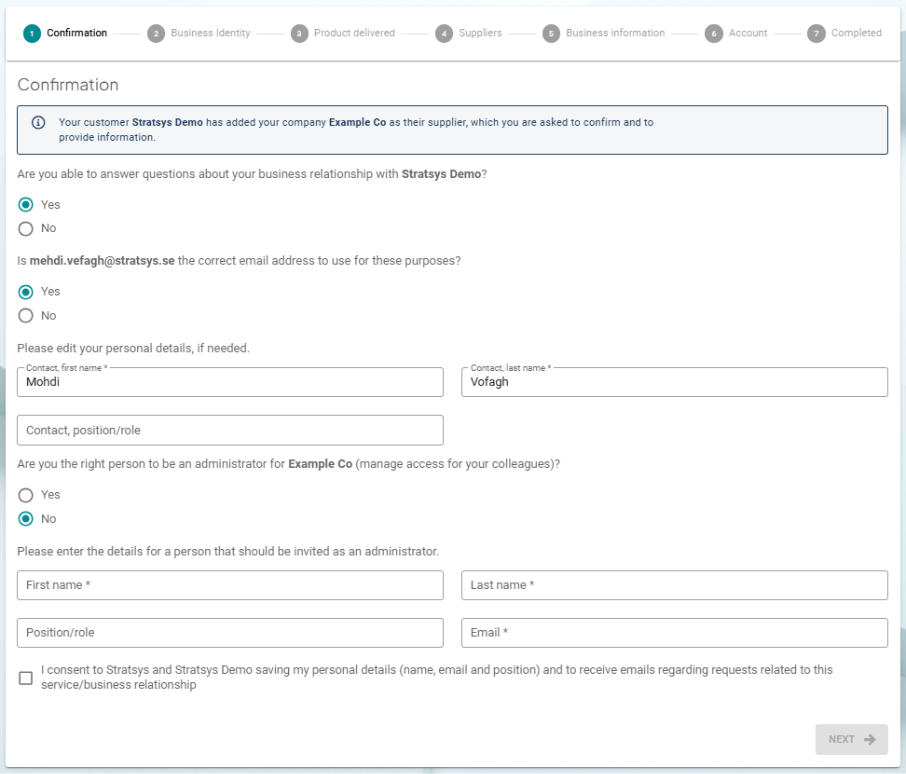Check the personal details consent checkbox

(26, 678)
